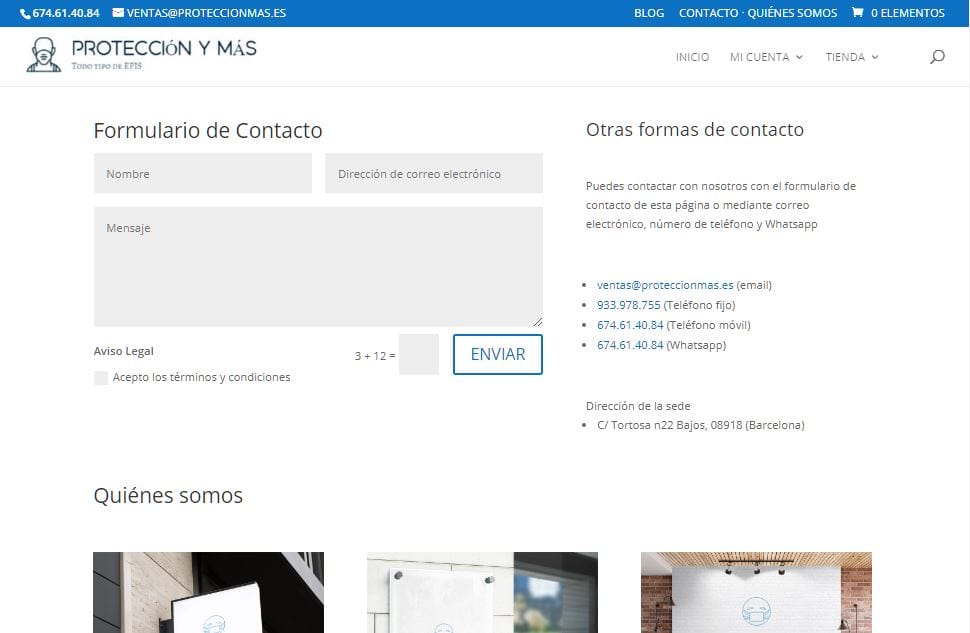Click the phone number in top bar

[x=65, y=13]
